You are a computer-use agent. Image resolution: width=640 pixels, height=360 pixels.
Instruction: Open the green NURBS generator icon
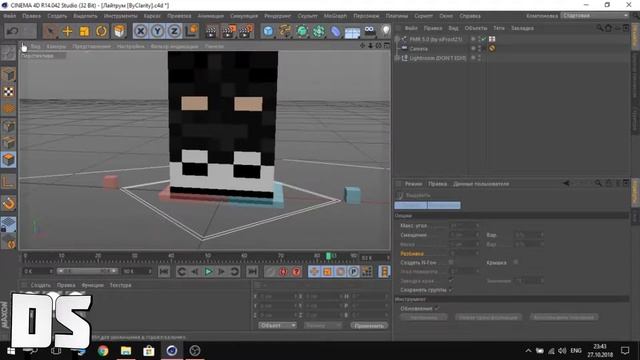pos(302,31)
